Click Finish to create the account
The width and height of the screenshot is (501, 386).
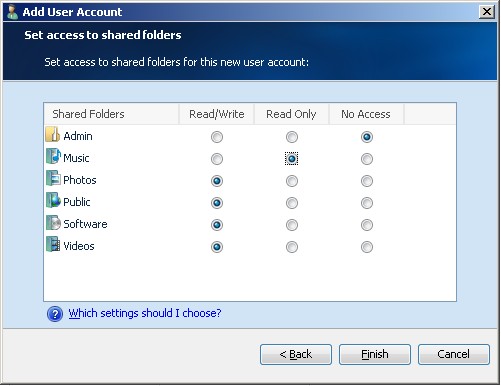pos(375,354)
